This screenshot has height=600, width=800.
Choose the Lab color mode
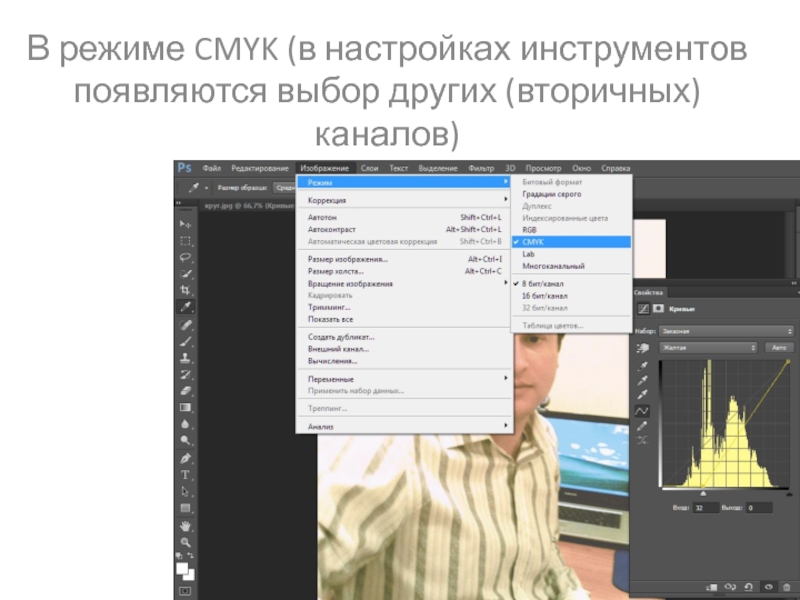[x=571, y=254]
